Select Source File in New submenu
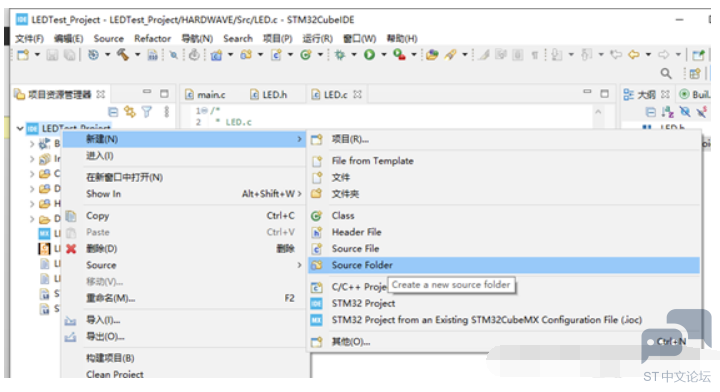Screen dimensions: 720x392 click(504, 249)
